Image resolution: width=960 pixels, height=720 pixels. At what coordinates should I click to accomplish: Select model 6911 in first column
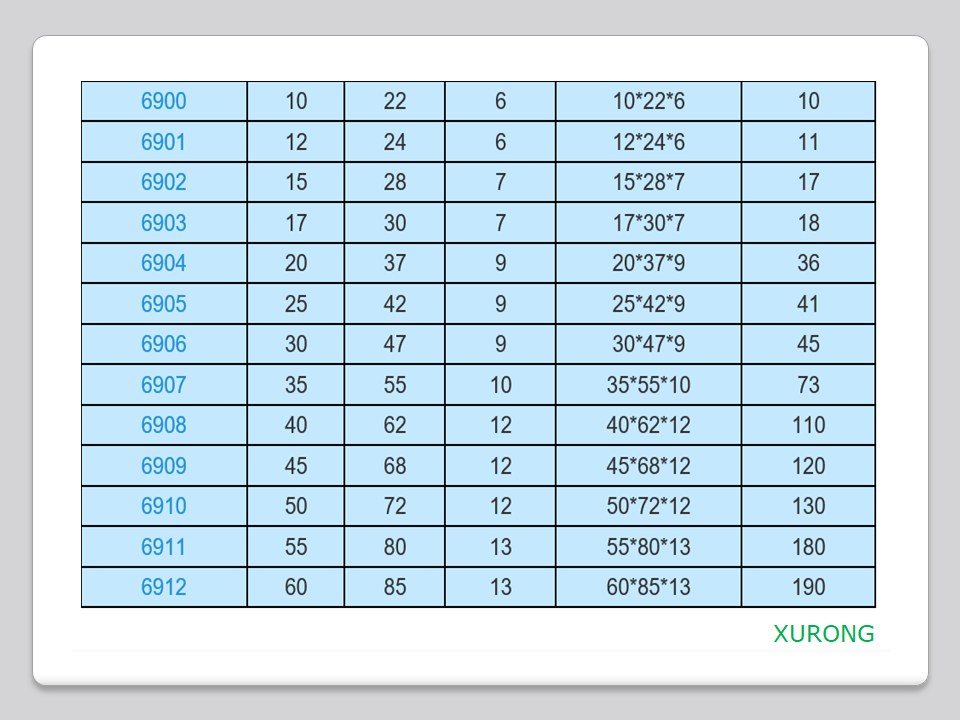click(x=163, y=547)
